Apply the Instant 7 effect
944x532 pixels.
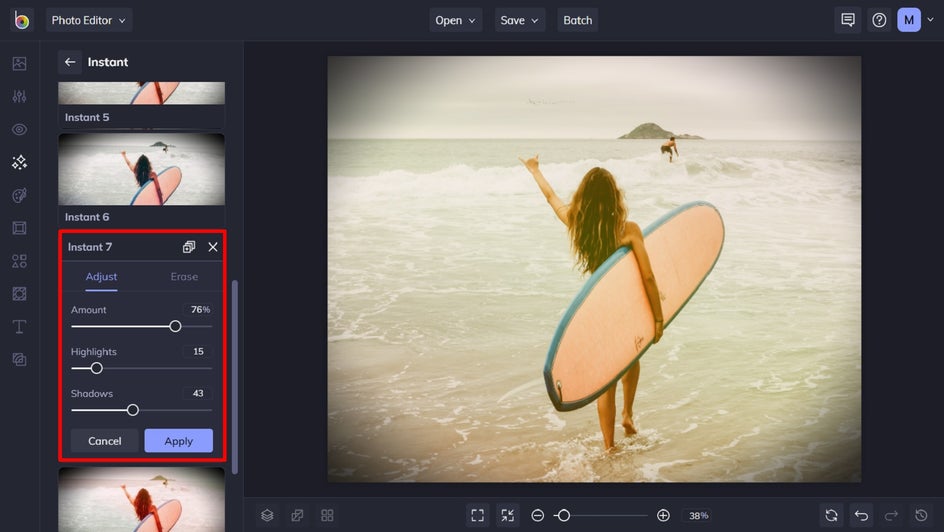pos(179,441)
